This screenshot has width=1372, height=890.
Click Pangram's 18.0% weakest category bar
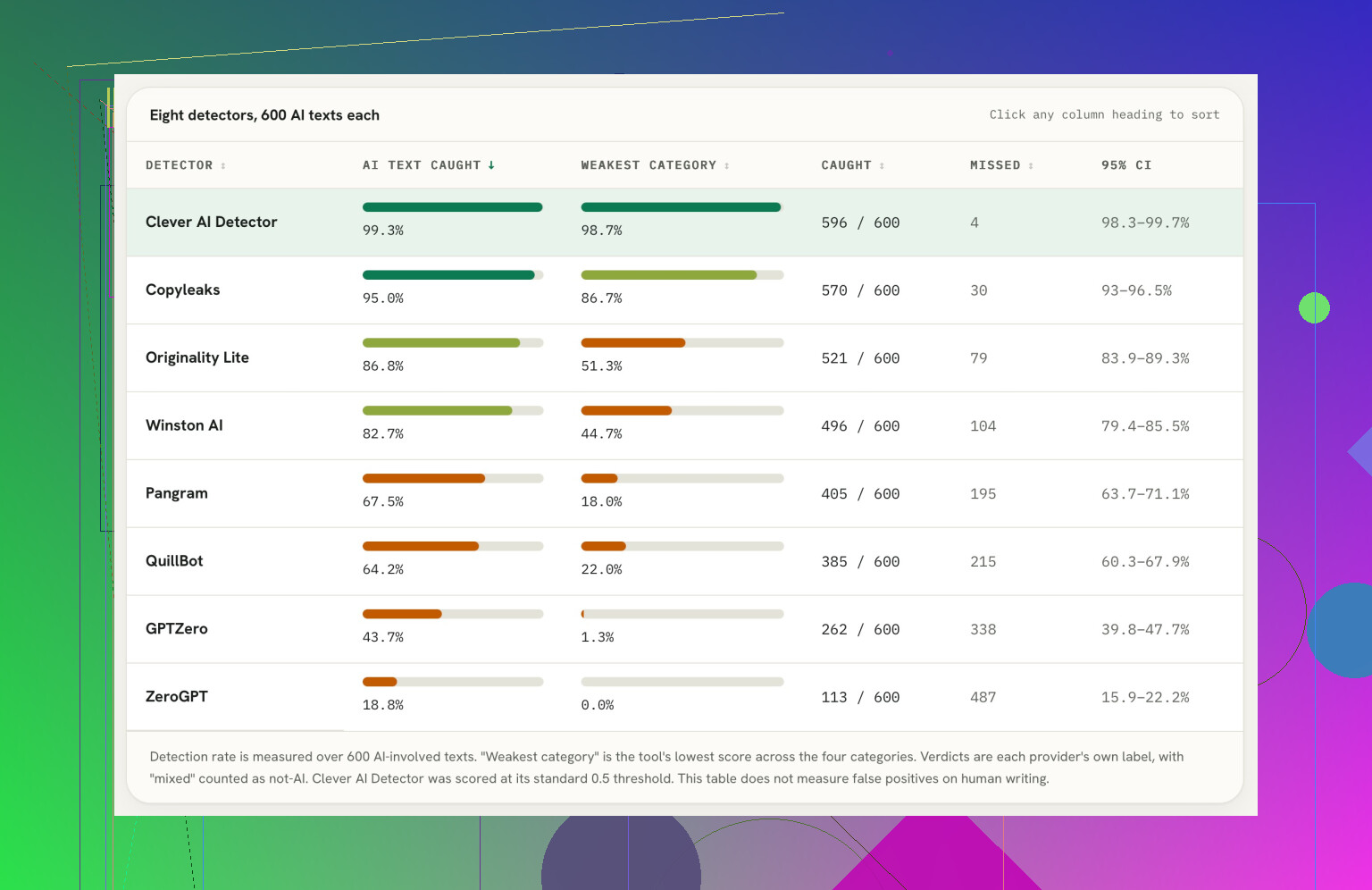tap(682, 479)
